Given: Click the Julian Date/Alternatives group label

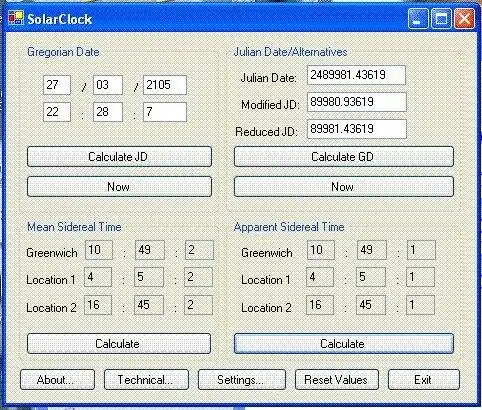Looking at the screenshot, I should pos(291,52).
